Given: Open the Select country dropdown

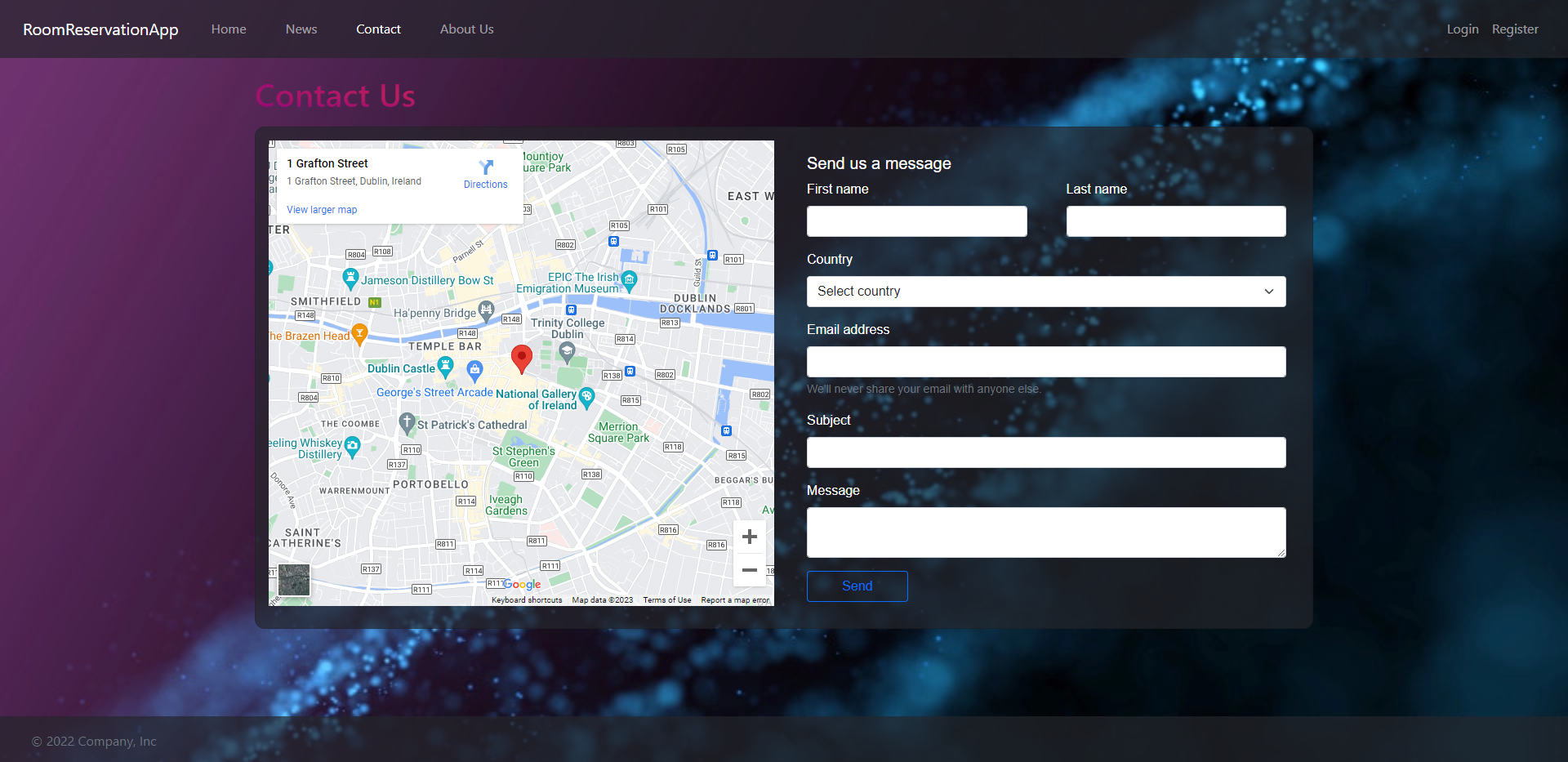Looking at the screenshot, I should pos(1045,291).
